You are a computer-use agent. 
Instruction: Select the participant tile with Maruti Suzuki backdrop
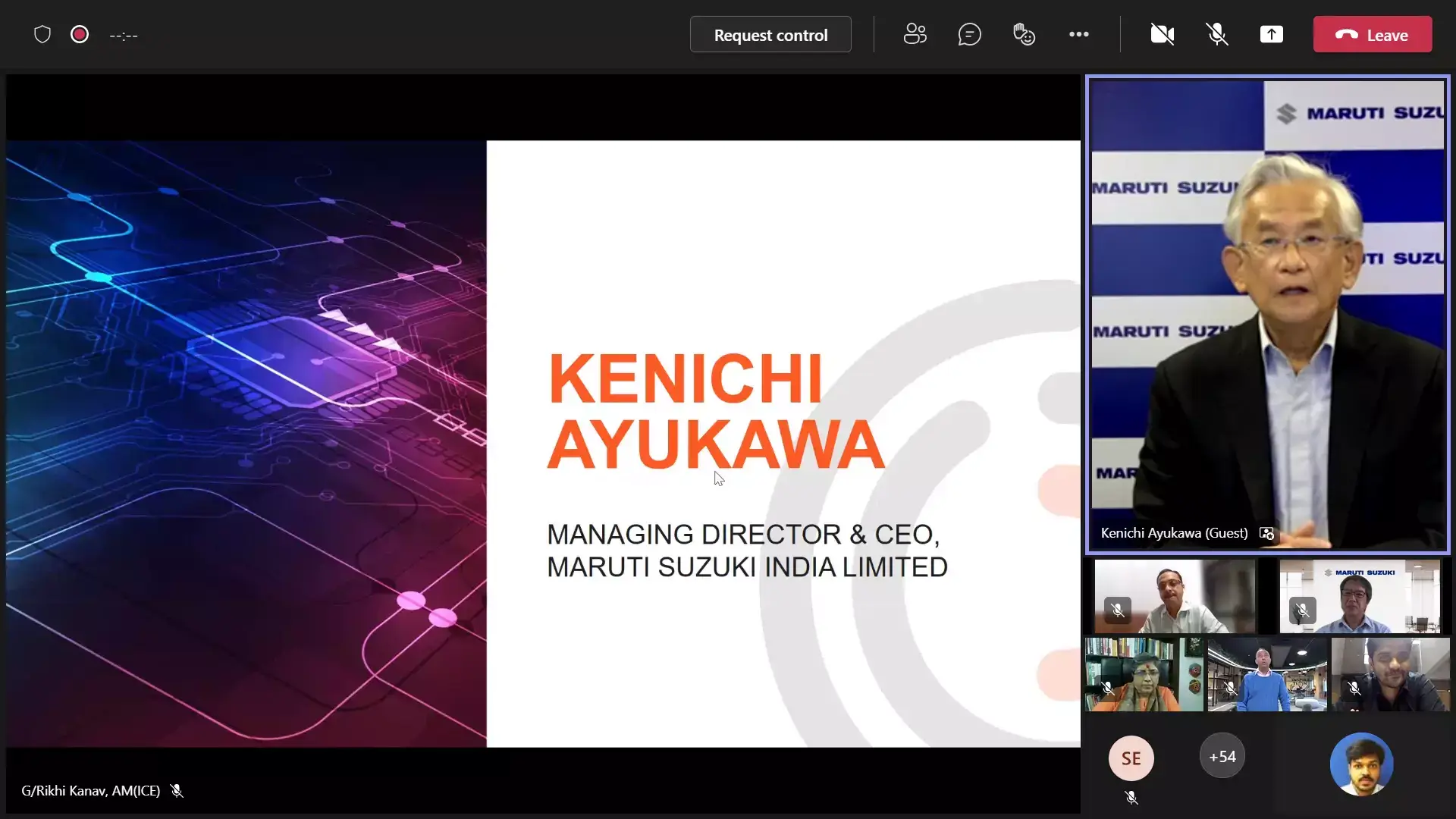pyautogui.click(x=1360, y=596)
